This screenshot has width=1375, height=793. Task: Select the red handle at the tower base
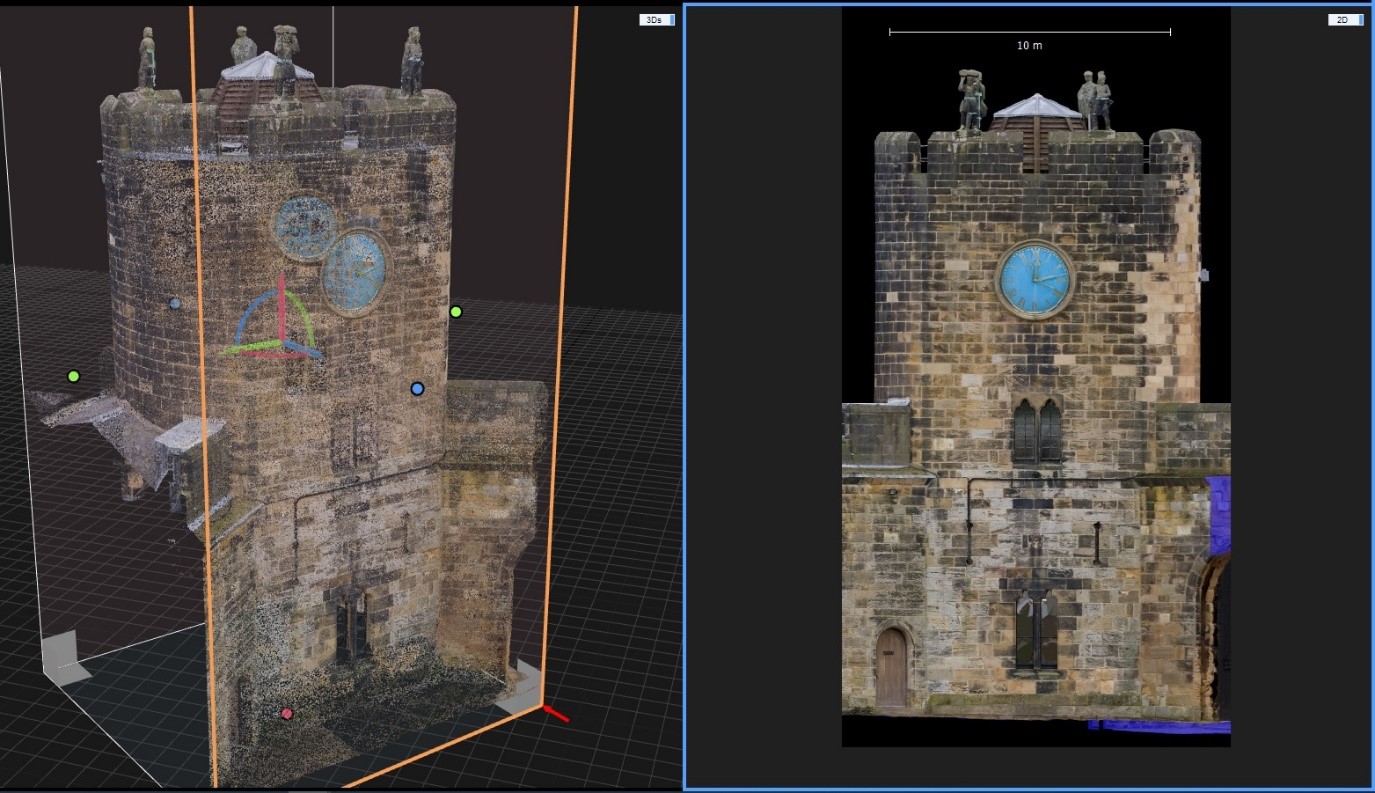click(x=287, y=714)
